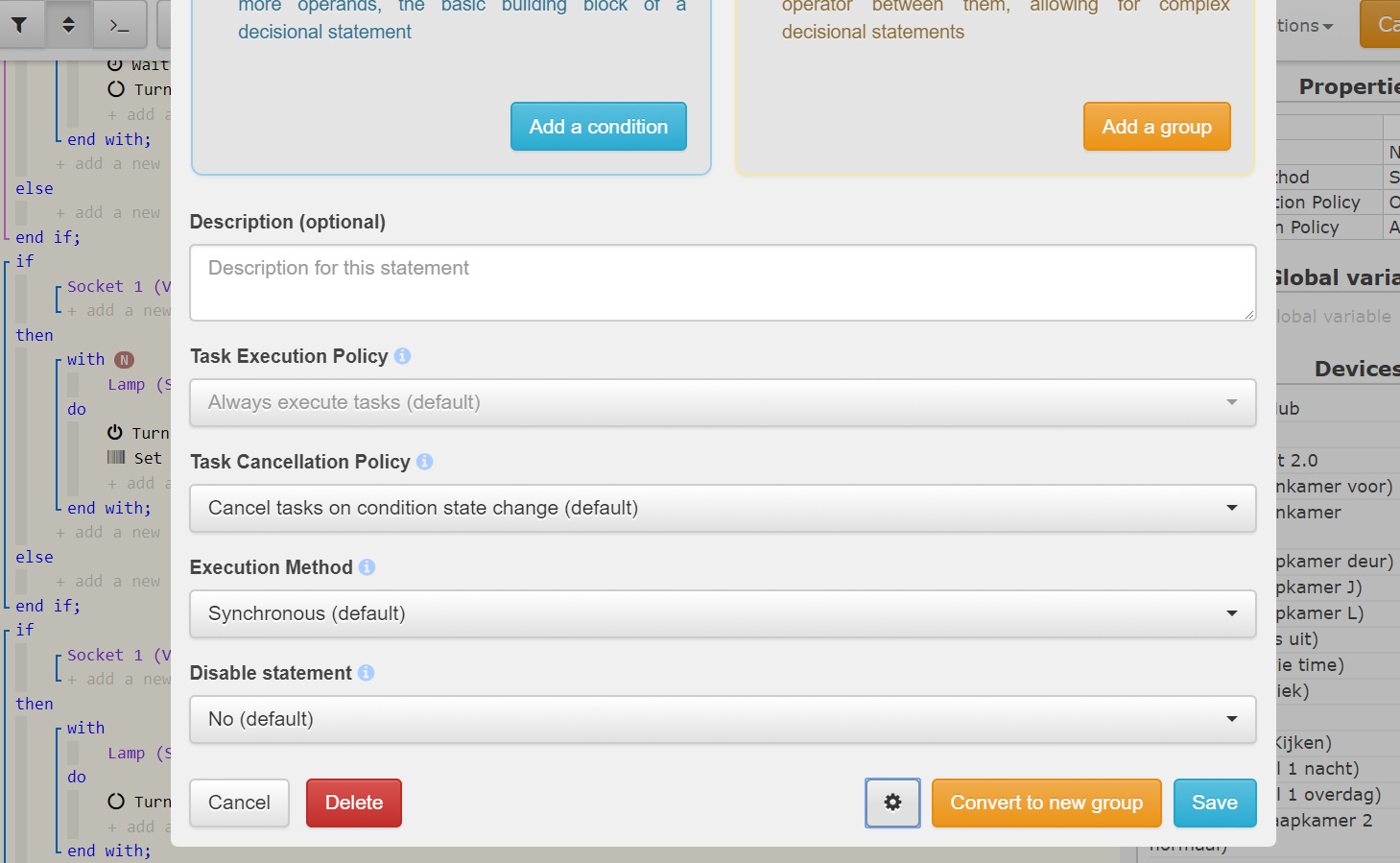Click info icon beside Task Cancellation Policy

pyautogui.click(x=424, y=462)
